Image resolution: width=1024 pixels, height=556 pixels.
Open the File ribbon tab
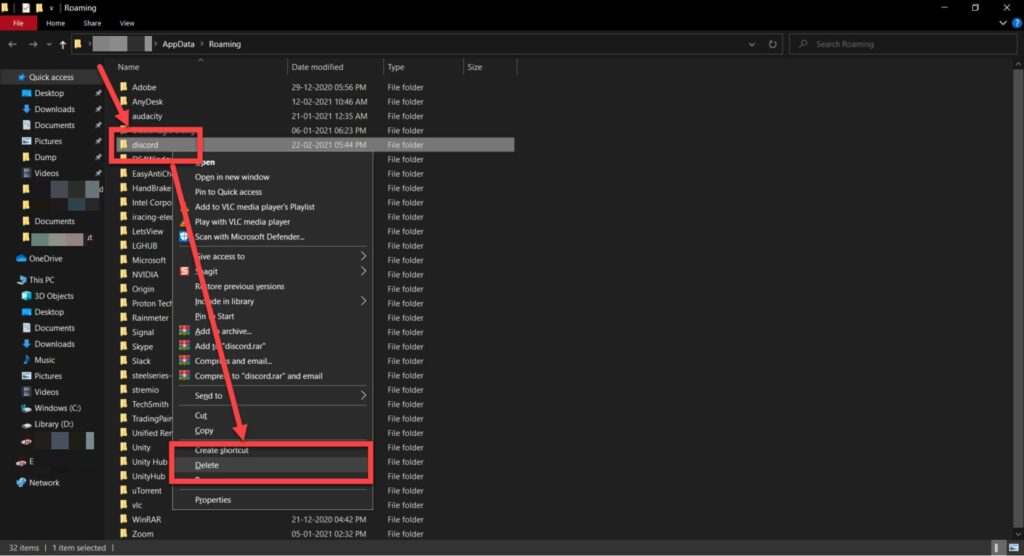(18, 23)
